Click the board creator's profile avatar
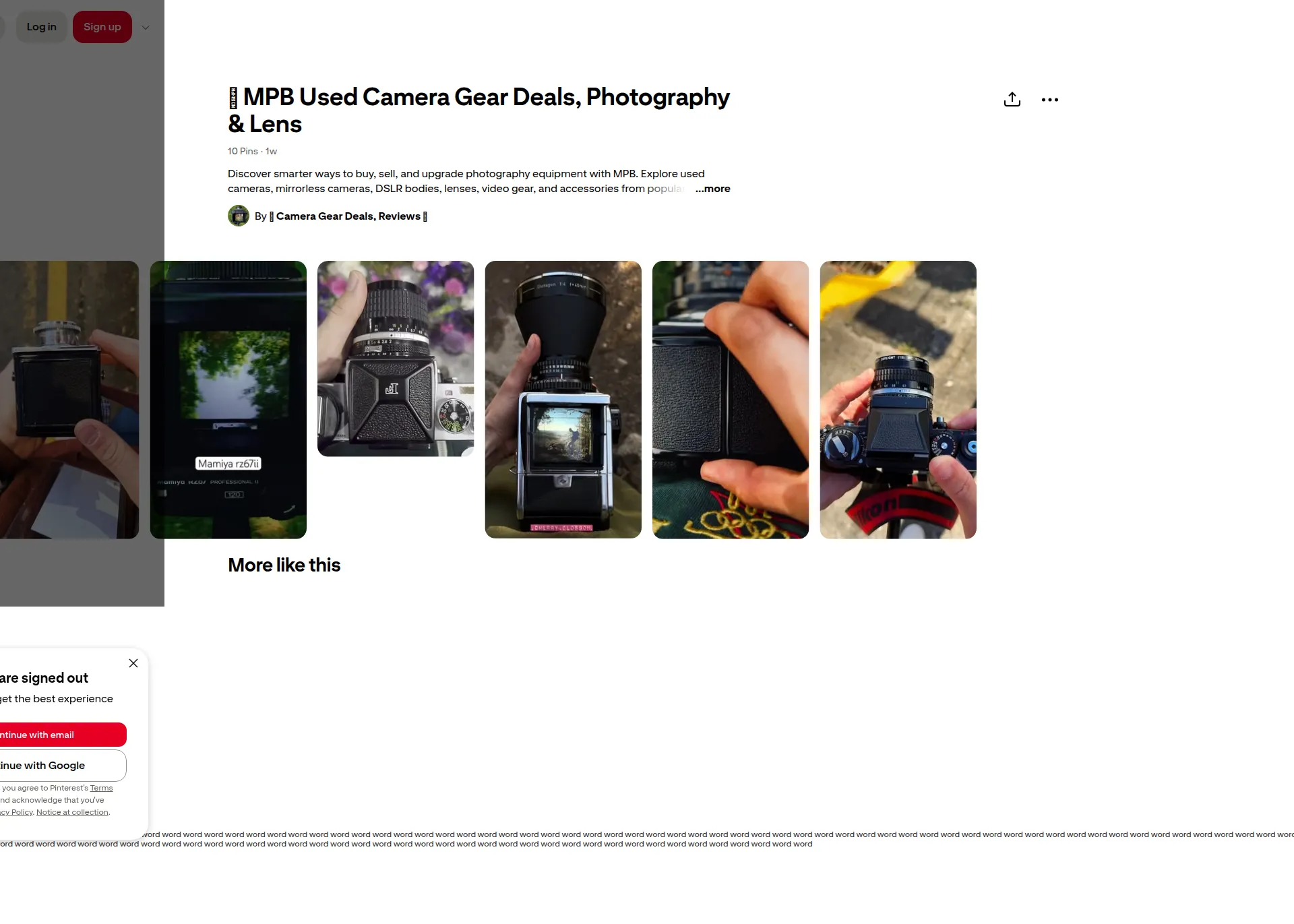This screenshot has height=924, width=1294. point(239,216)
